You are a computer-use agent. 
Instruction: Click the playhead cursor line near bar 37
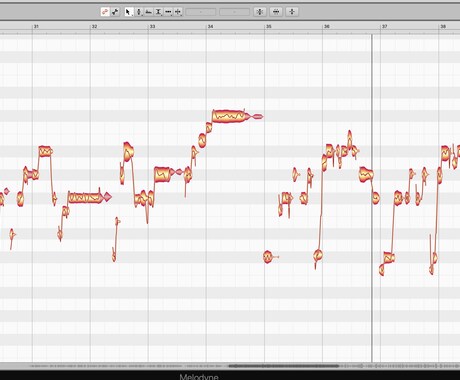pos(372,197)
